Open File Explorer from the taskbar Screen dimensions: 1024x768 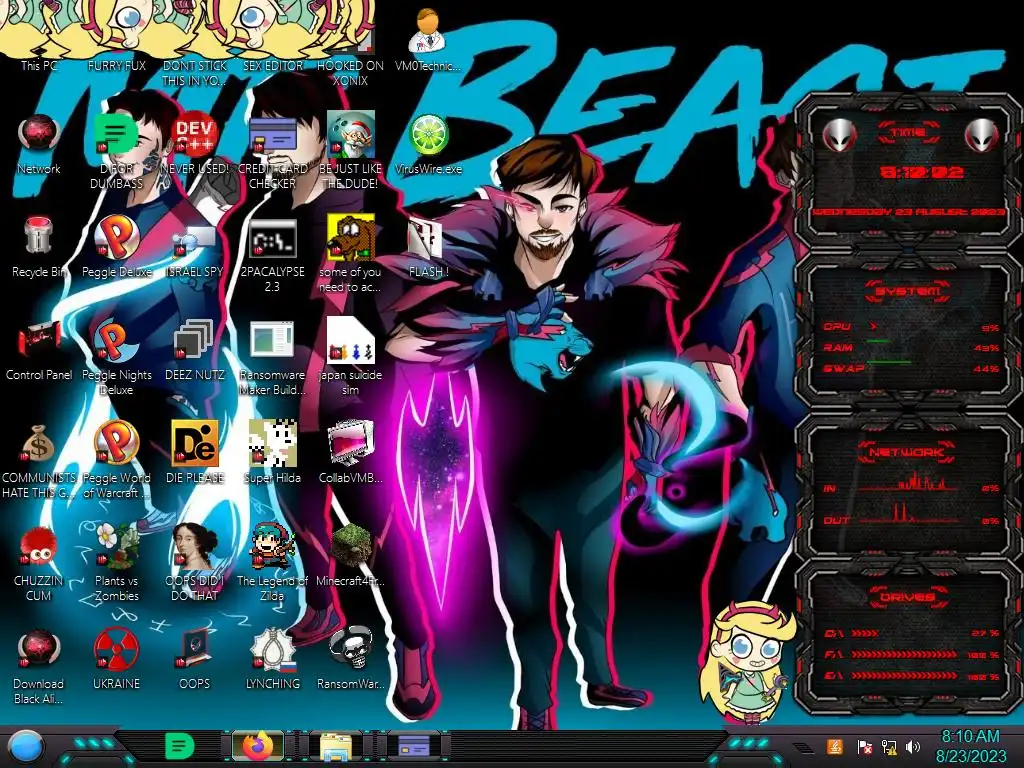(x=336, y=747)
